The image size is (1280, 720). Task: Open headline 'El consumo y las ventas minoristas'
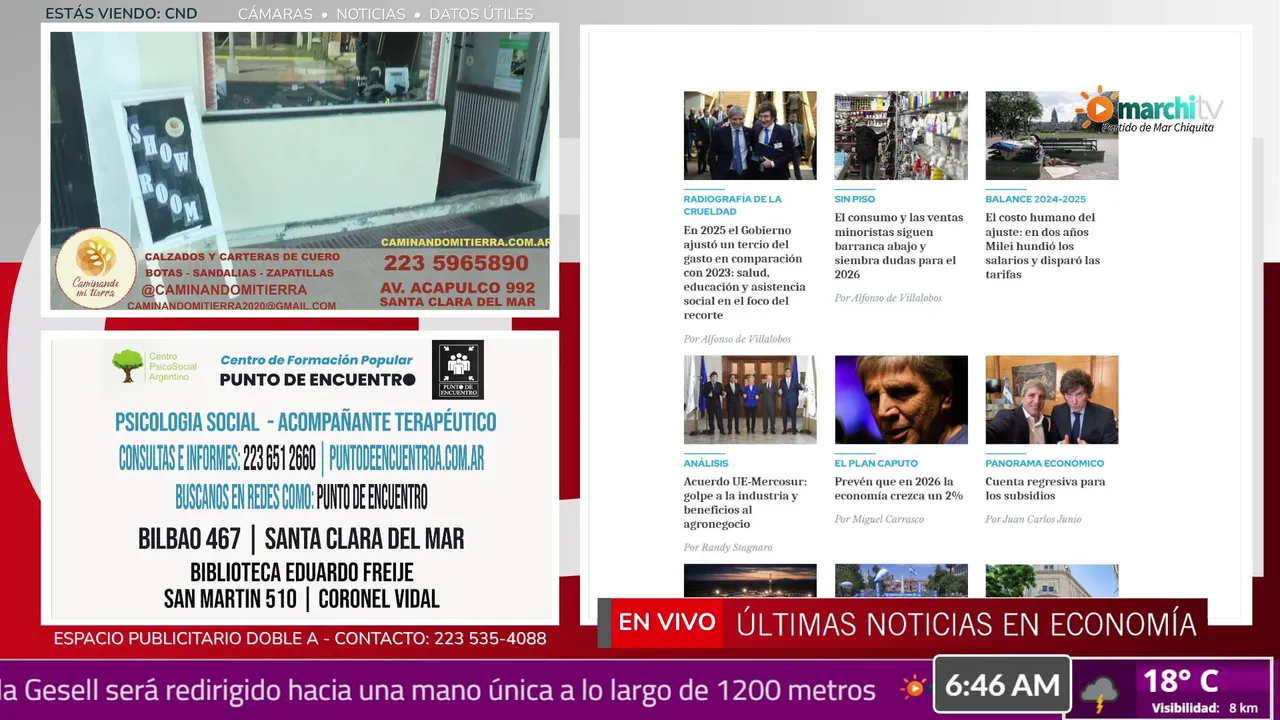(x=899, y=246)
